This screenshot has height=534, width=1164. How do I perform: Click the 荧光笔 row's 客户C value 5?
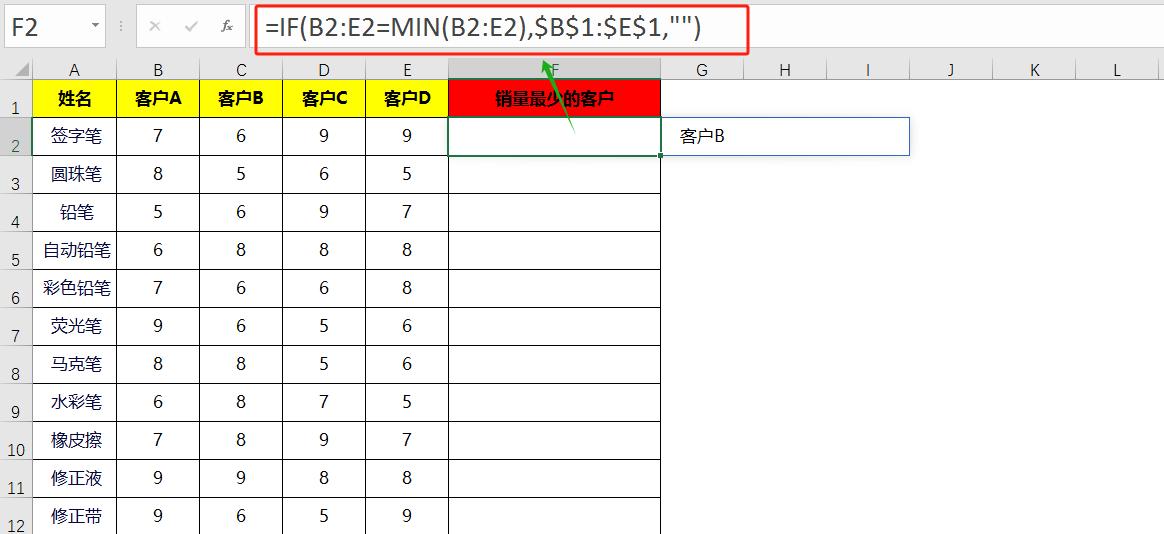coord(324,327)
